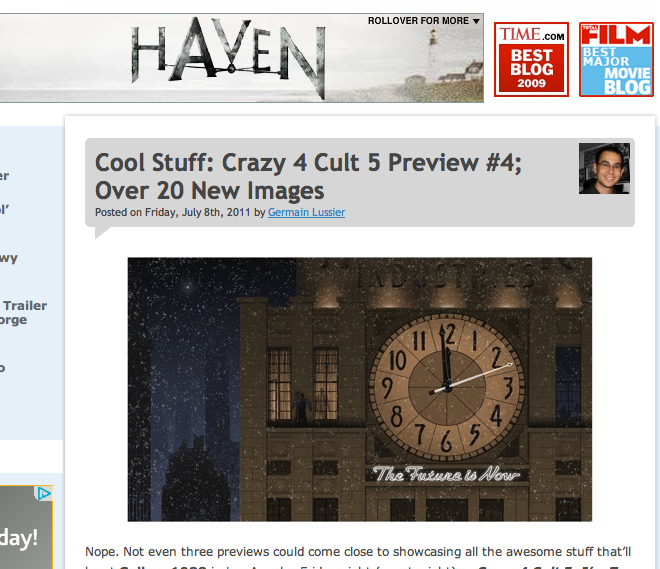Open Germain Lussier author link
Image resolution: width=660 pixels, height=569 pixels.
[x=306, y=212]
